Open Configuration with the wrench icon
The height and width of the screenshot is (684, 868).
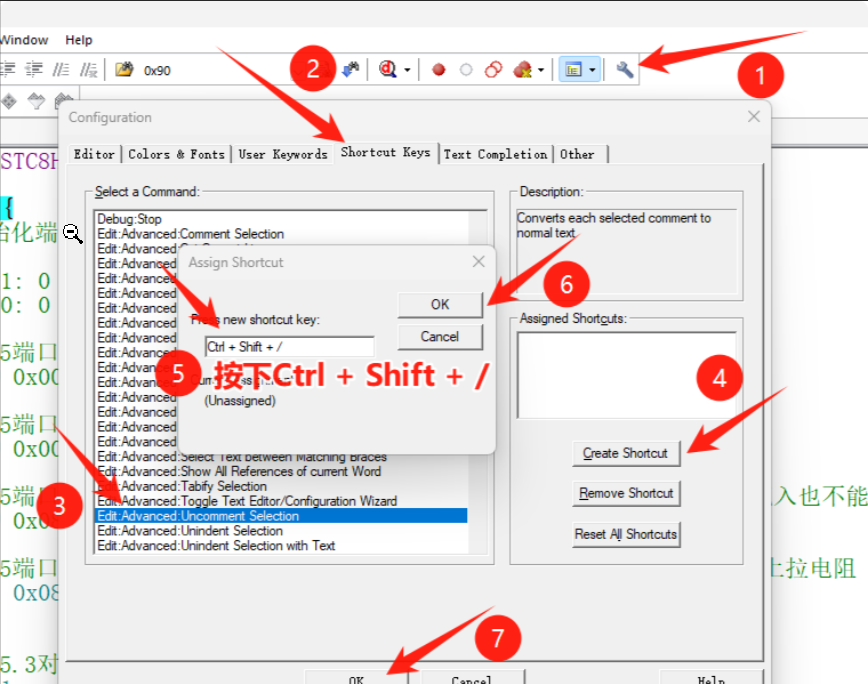click(625, 70)
